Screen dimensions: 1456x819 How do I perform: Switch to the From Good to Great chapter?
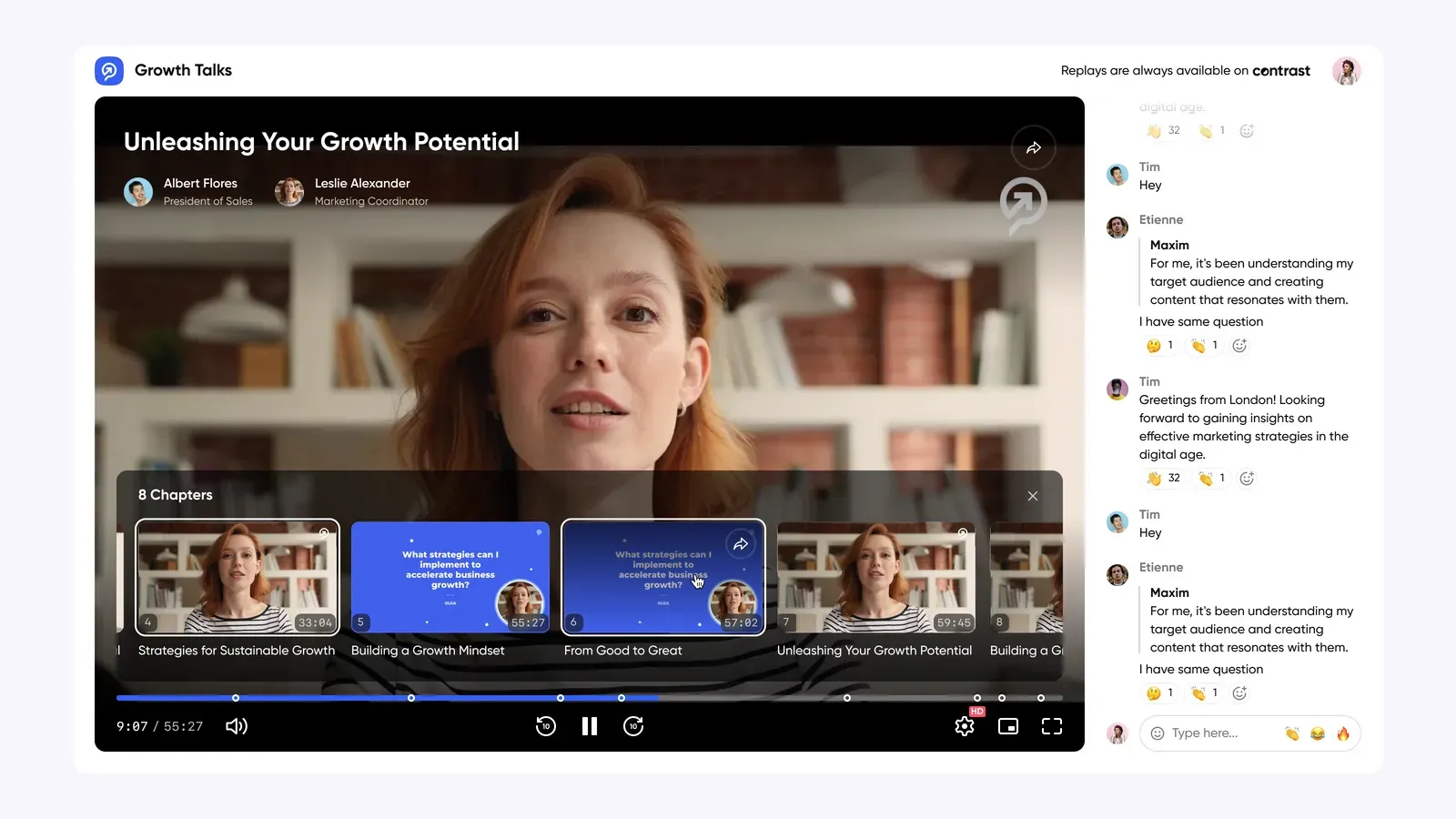(662, 577)
